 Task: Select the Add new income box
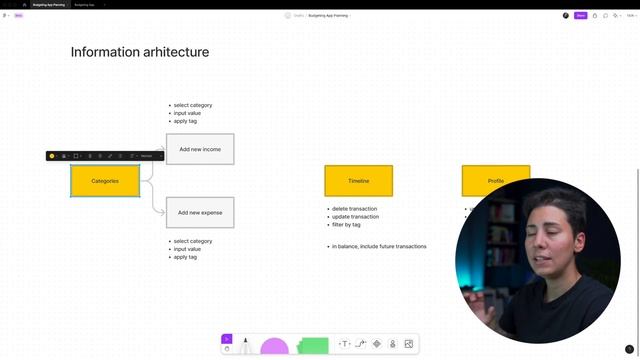[200, 149]
